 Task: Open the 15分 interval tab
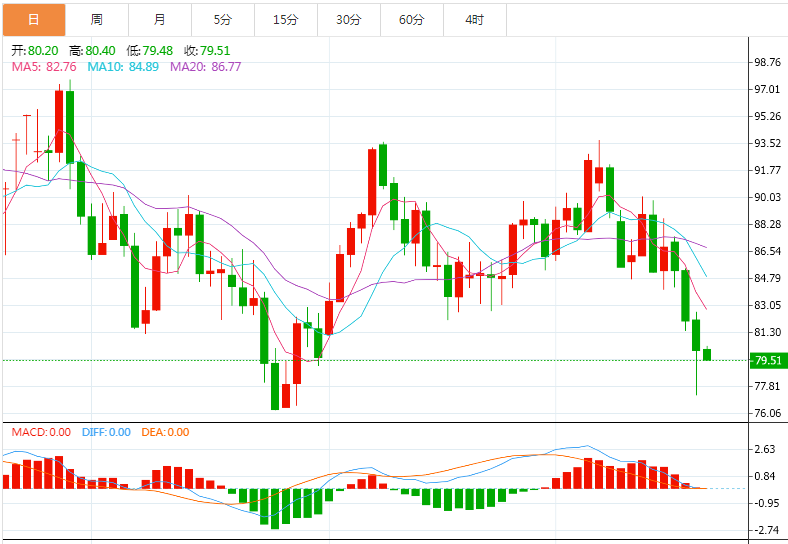tap(286, 20)
